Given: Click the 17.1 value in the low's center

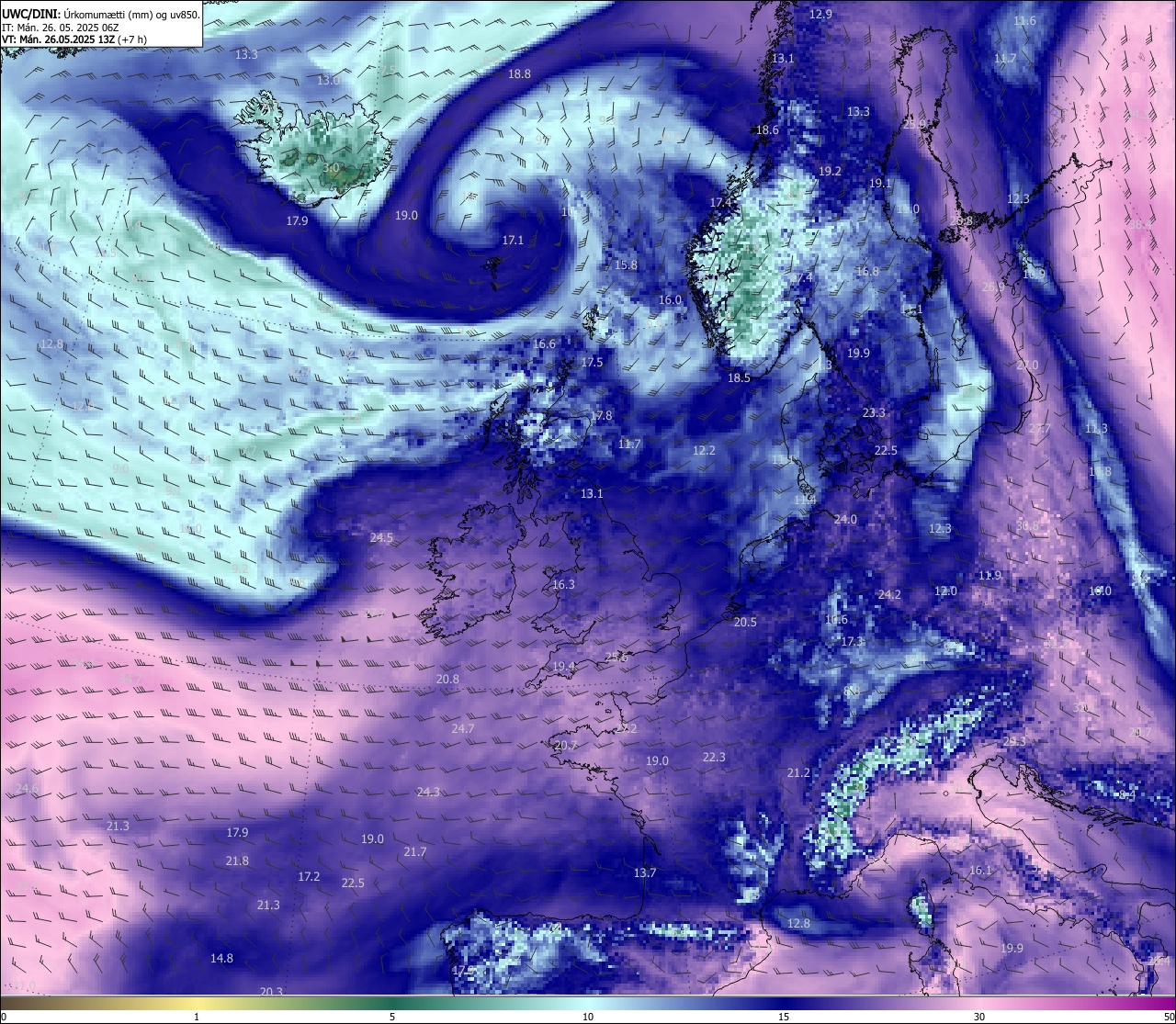Looking at the screenshot, I should 513,241.
